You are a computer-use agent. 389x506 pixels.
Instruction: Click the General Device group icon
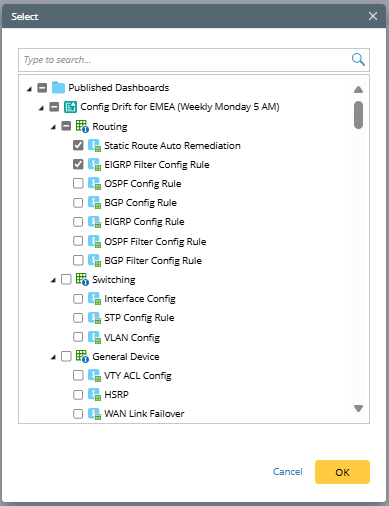[x=82, y=356]
